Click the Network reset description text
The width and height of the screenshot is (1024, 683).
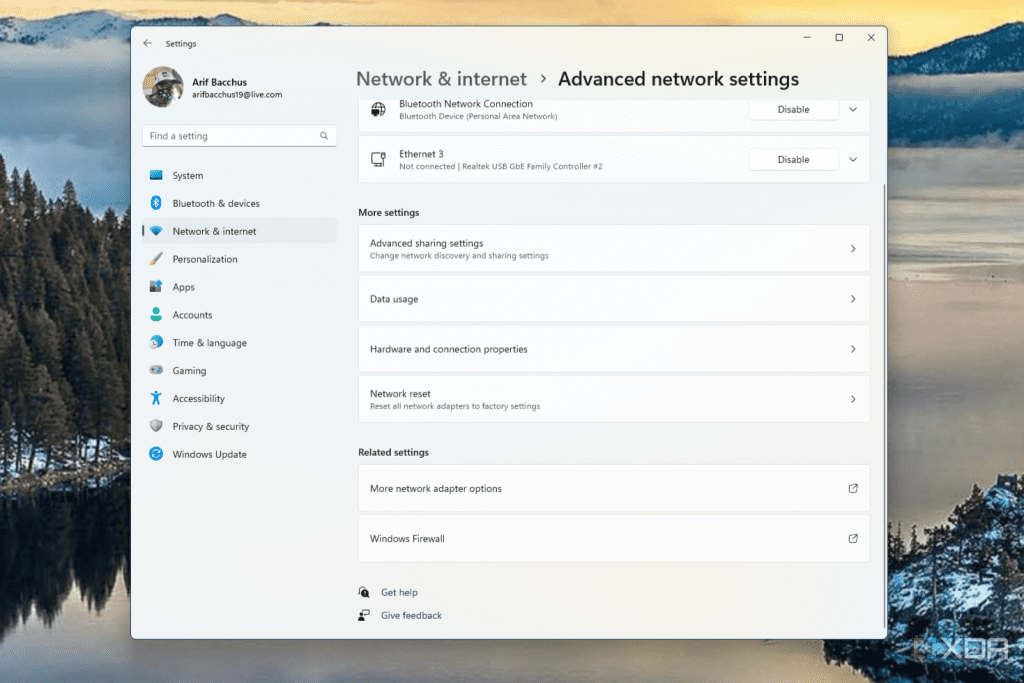(455, 406)
